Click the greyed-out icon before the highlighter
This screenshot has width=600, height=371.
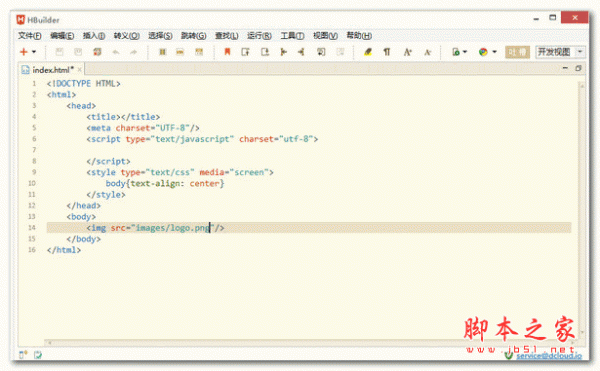(x=340, y=52)
